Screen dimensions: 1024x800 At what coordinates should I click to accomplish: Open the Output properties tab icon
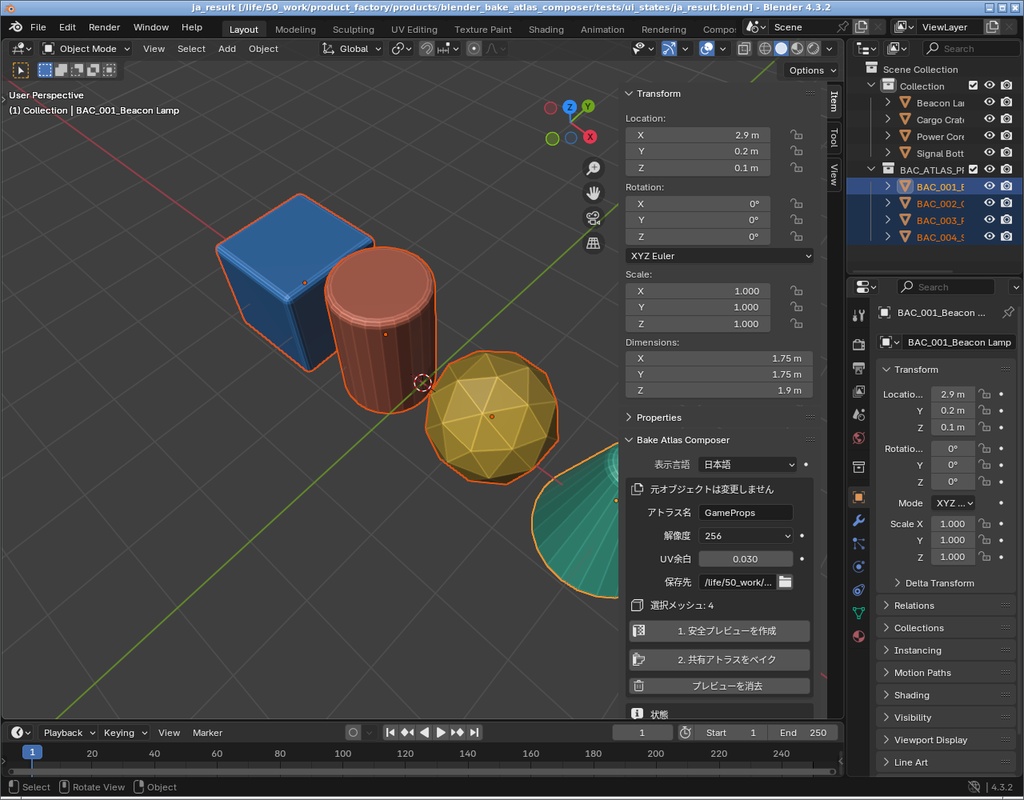click(859, 368)
